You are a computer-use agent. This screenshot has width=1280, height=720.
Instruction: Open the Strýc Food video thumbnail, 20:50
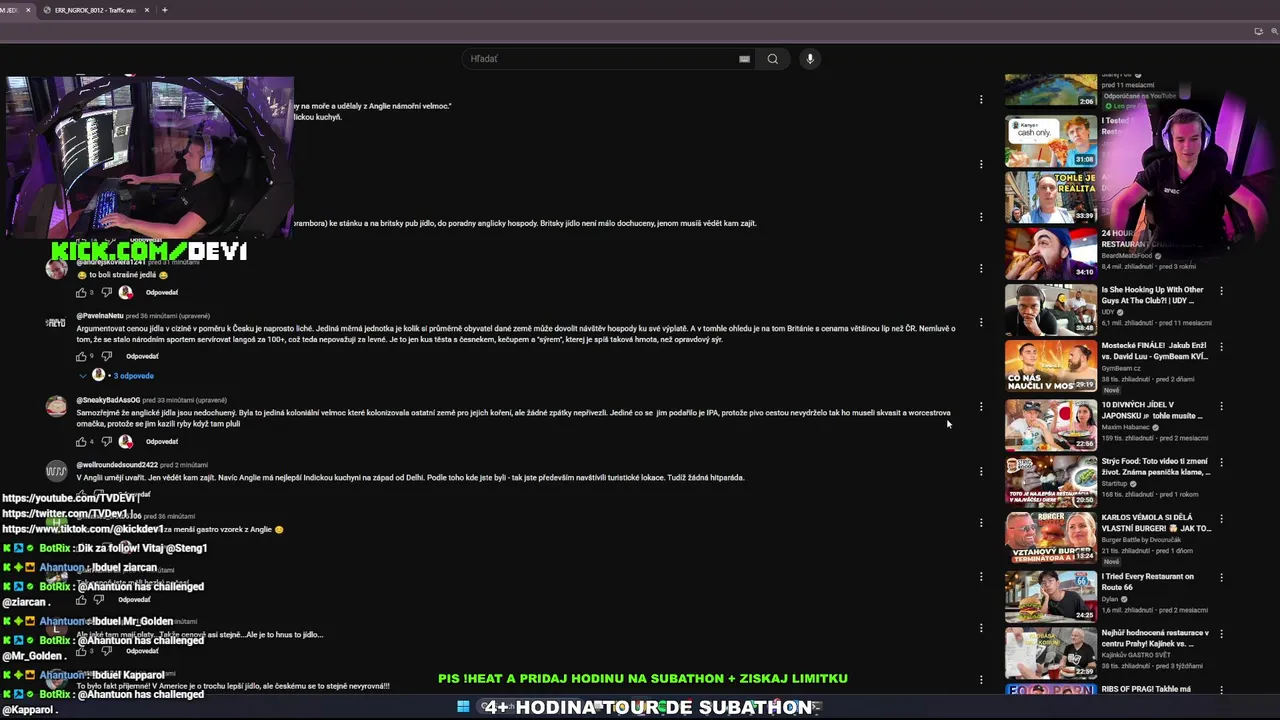pos(1051,481)
